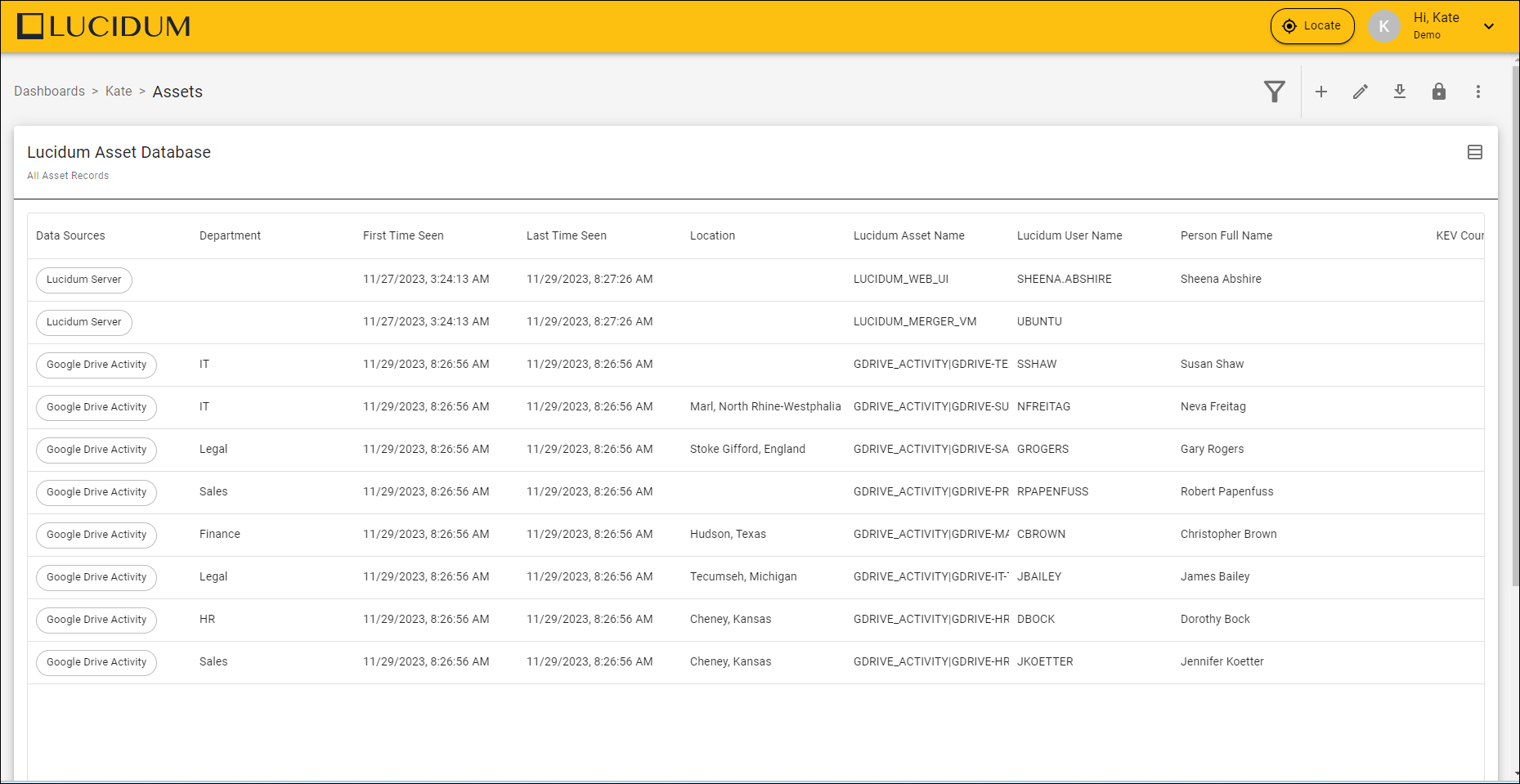Expand the Hi, Kate account dropdown arrow

[1489, 26]
